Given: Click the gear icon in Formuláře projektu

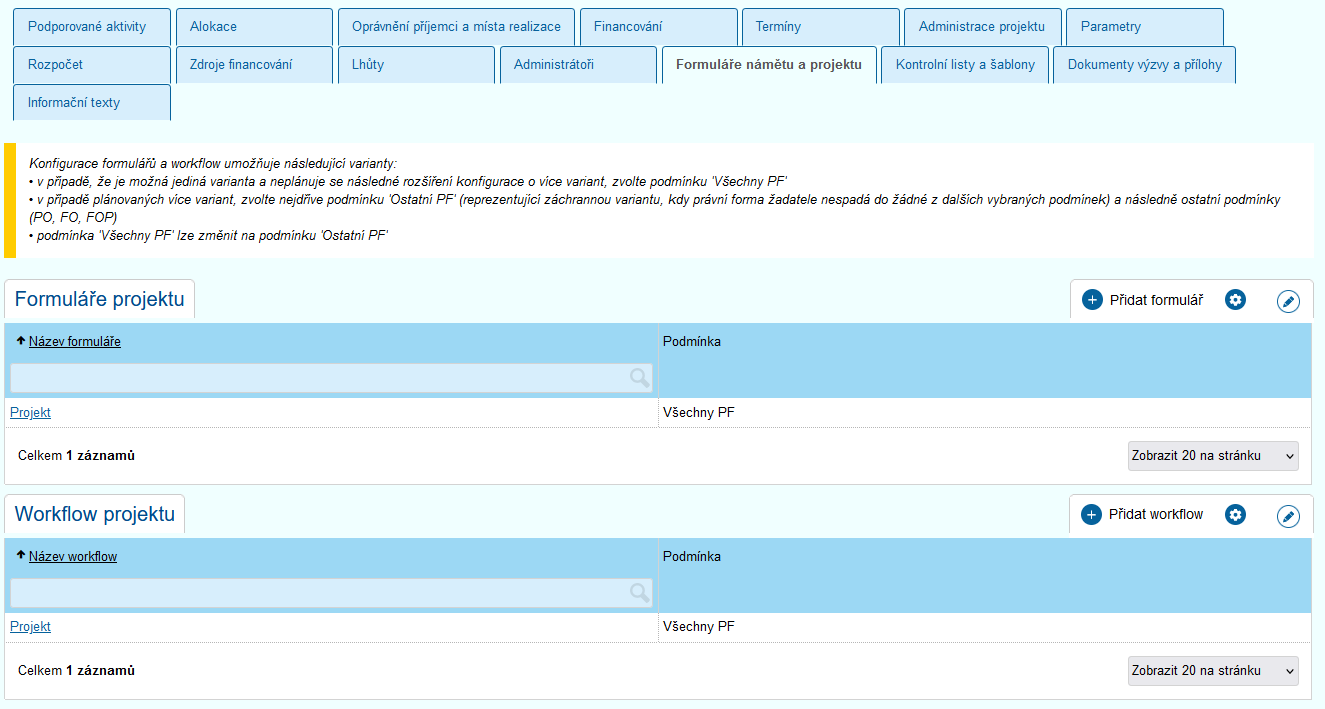Looking at the screenshot, I should coord(1236,300).
